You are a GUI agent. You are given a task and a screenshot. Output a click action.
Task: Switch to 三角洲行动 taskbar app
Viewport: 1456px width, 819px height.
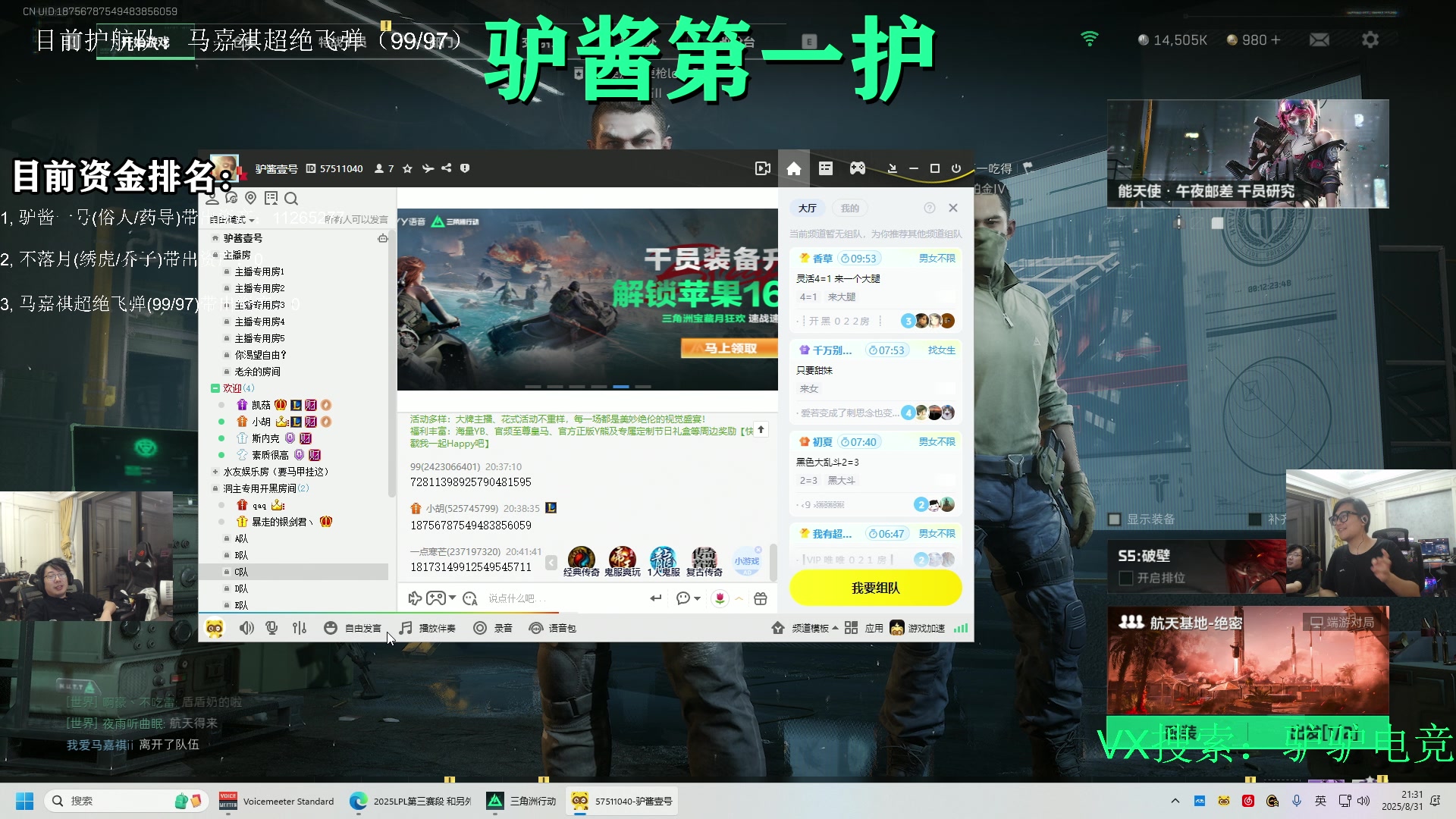[522, 801]
